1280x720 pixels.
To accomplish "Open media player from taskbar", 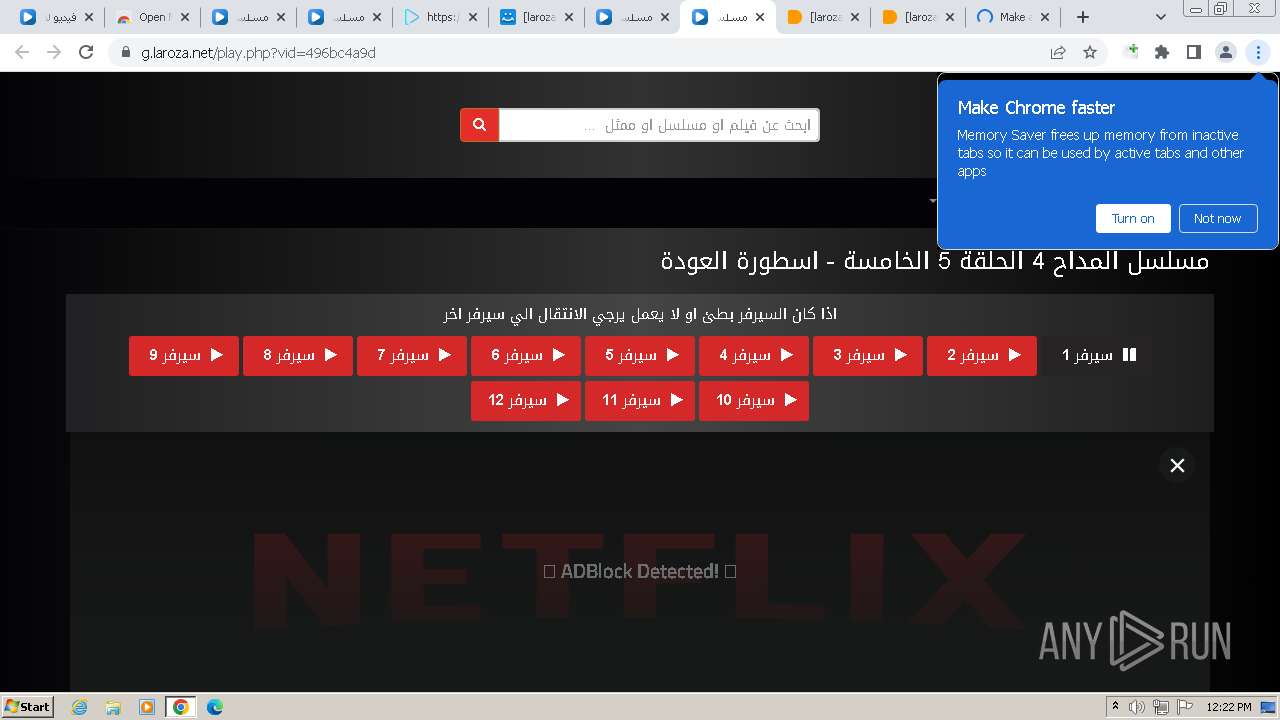I will (x=147, y=707).
